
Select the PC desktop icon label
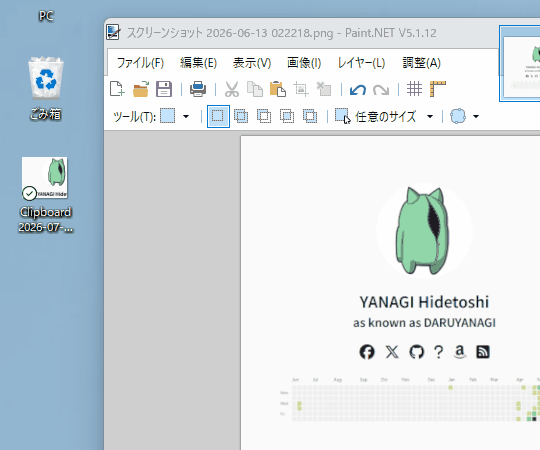pyautogui.click(x=46, y=16)
